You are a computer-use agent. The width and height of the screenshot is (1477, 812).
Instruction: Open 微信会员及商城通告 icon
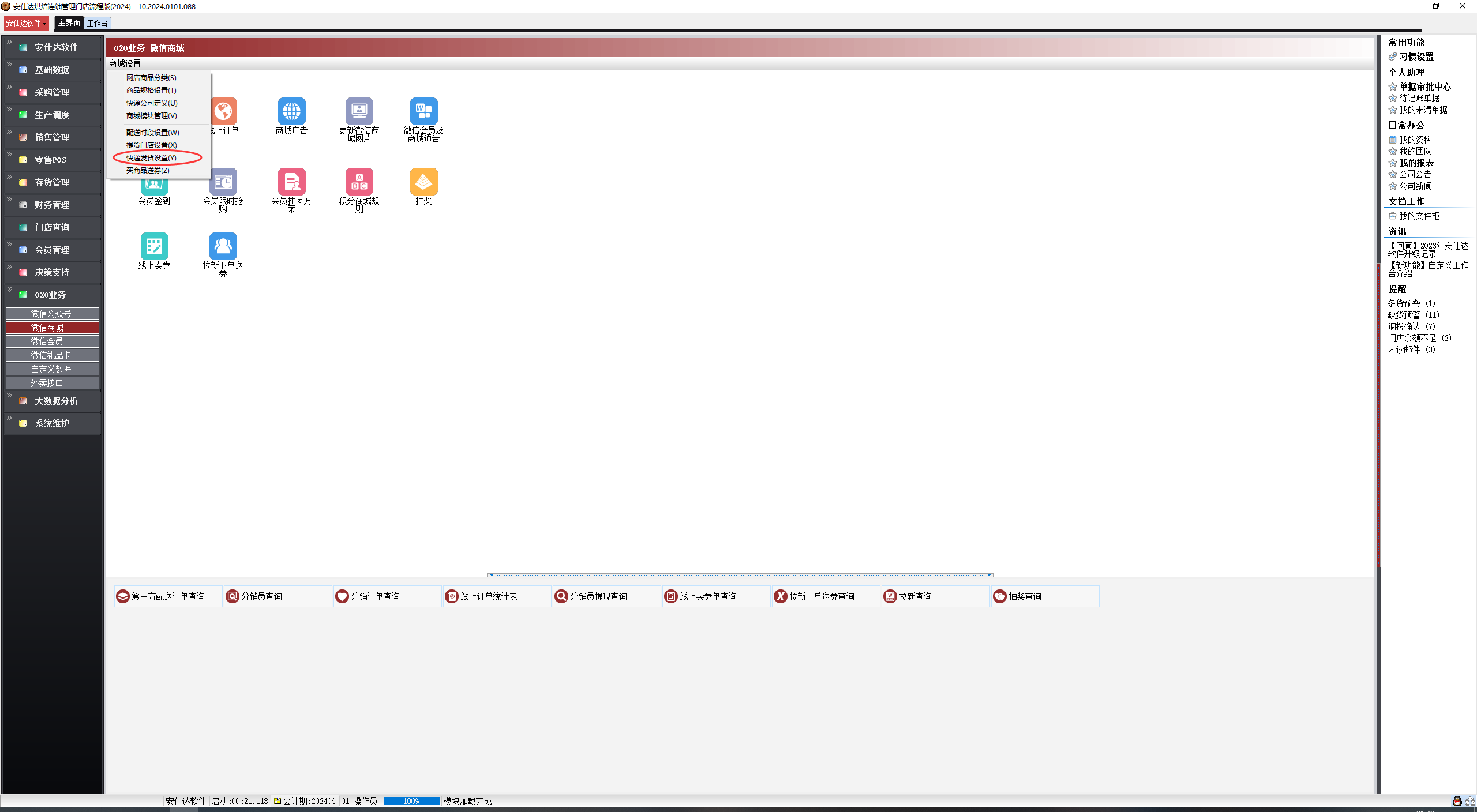(423, 111)
